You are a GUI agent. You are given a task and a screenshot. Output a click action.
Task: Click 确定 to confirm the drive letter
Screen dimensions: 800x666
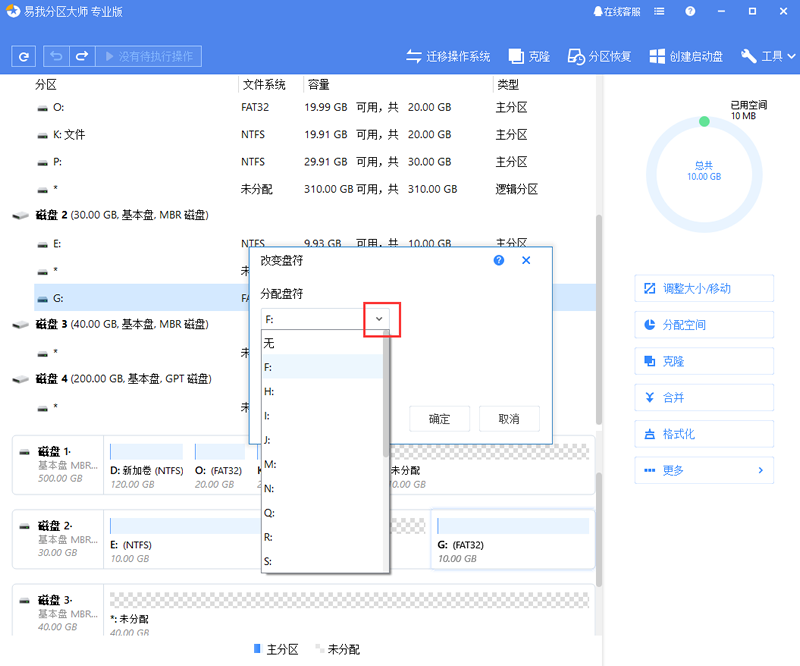click(x=439, y=419)
